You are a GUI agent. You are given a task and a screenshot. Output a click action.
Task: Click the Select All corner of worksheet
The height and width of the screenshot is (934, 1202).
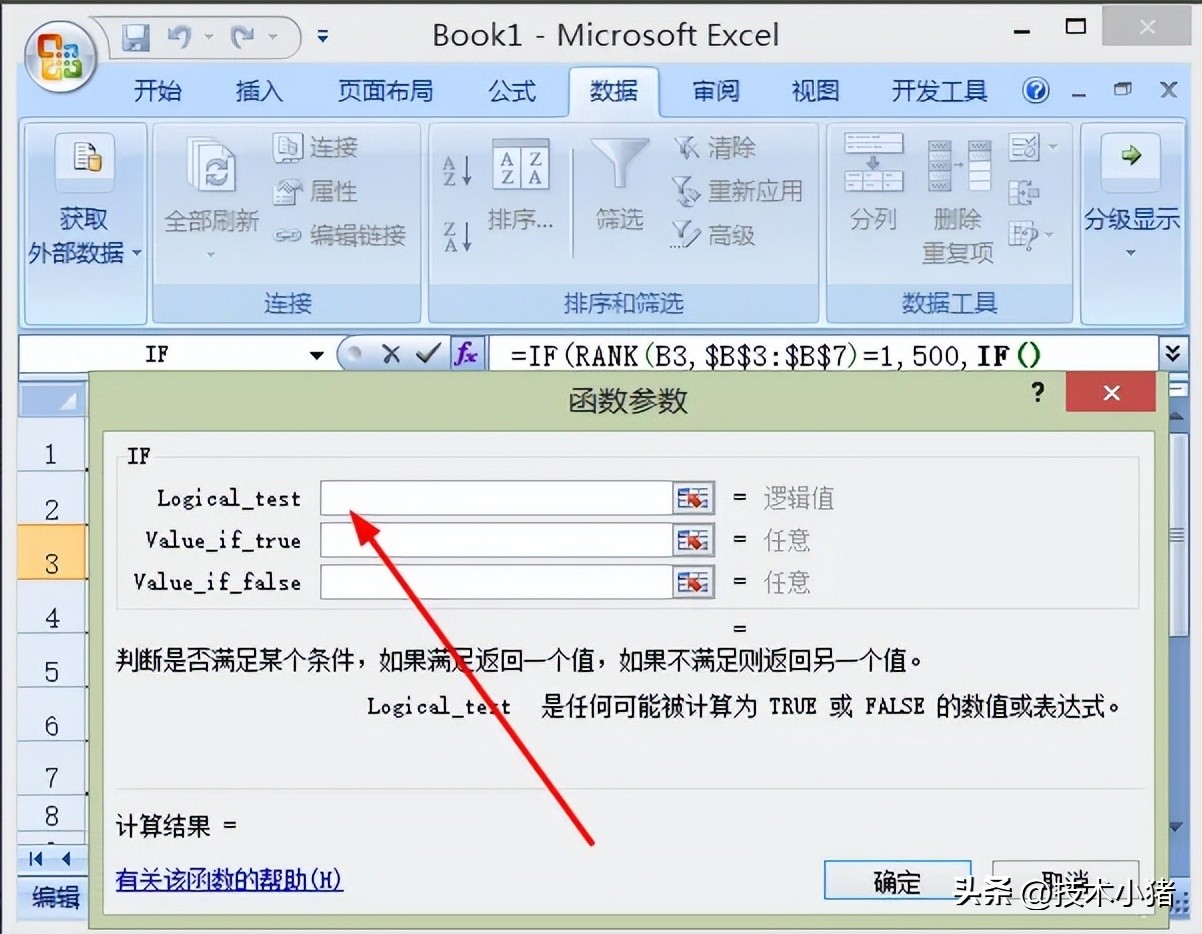pos(53,400)
